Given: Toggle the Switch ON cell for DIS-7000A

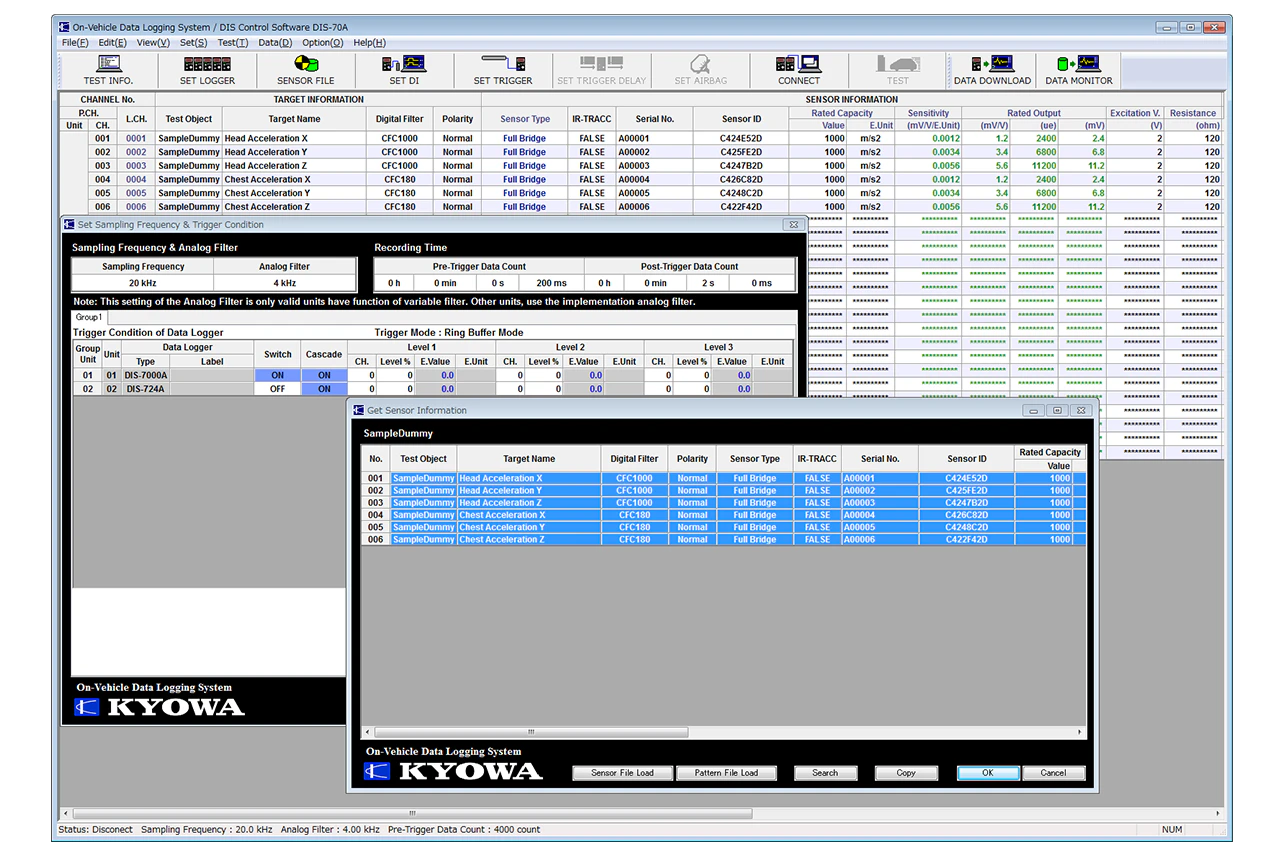Looking at the screenshot, I should pos(277,376).
